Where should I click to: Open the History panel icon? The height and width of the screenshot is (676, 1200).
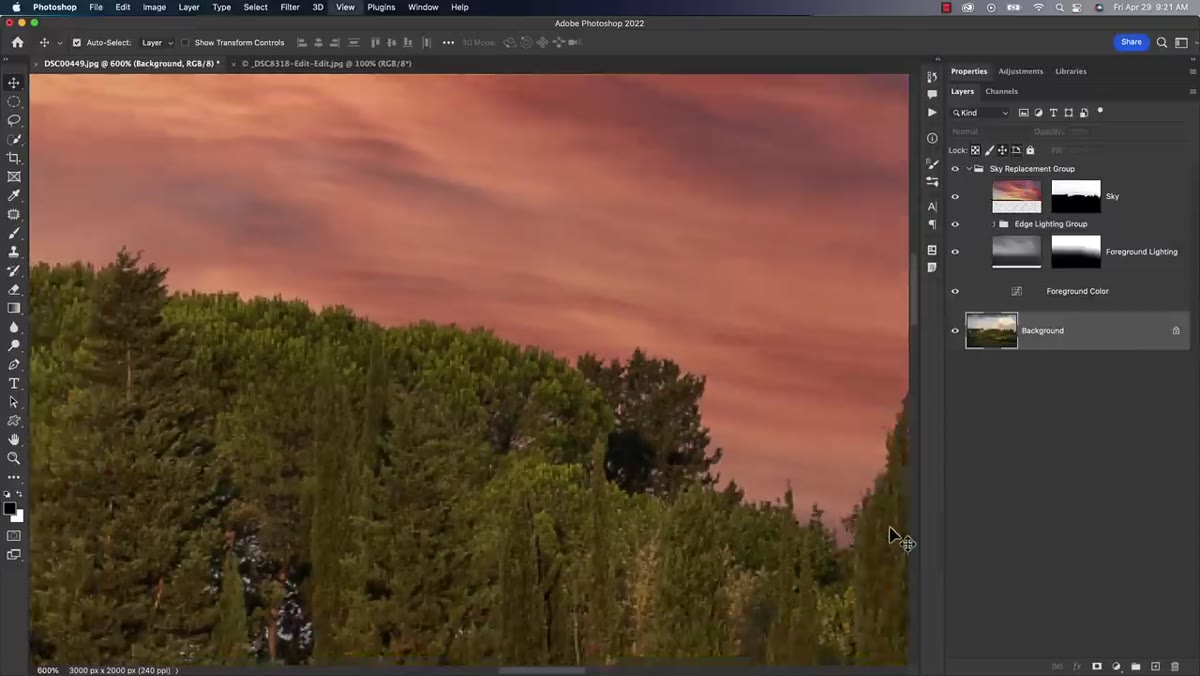pyautogui.click(x=932, y=77)
